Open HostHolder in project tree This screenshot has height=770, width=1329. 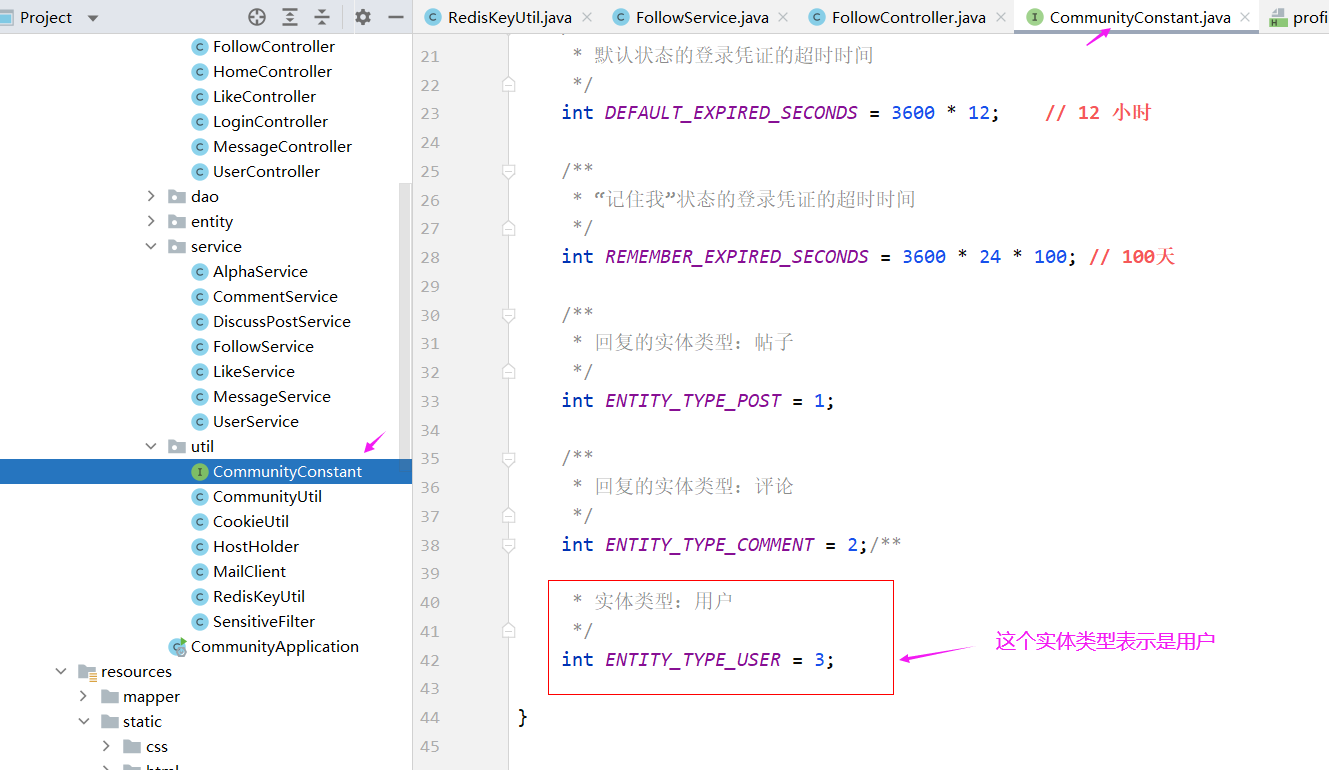[x=256, y=546]
